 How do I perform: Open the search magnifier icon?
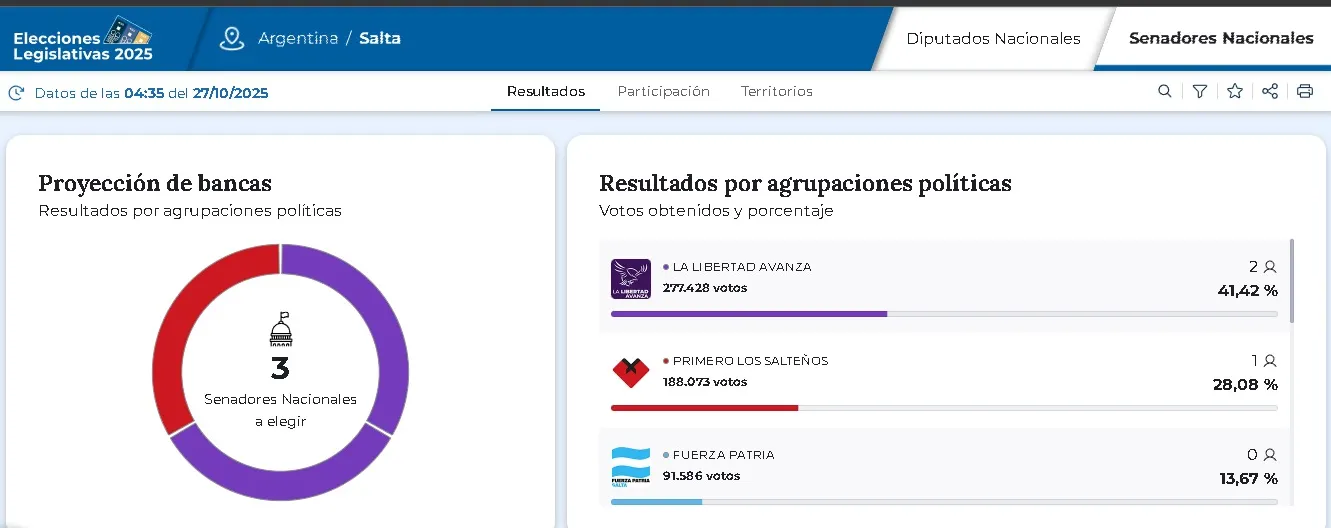click(1165, 91)
